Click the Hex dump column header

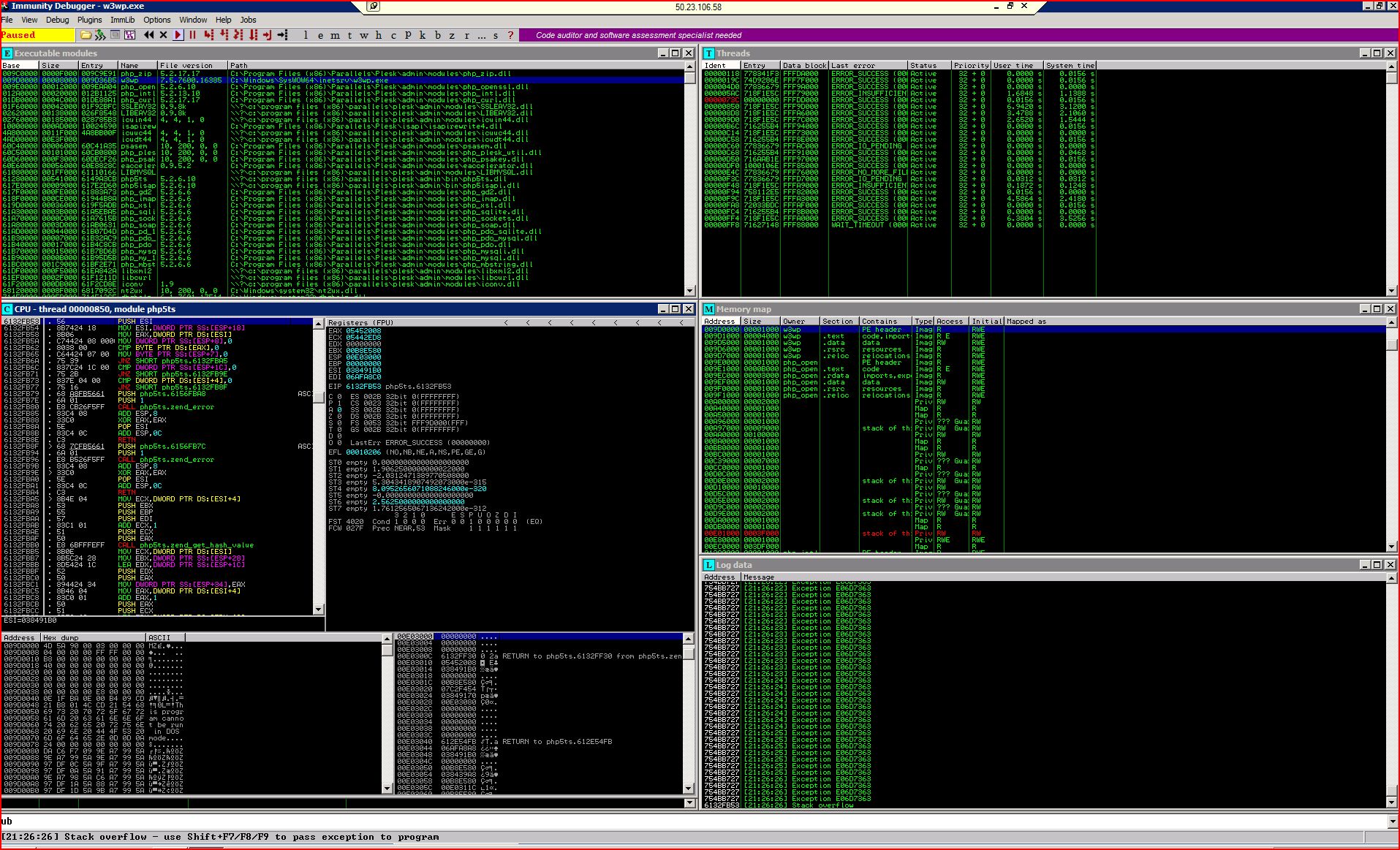(x=94, y=637)
